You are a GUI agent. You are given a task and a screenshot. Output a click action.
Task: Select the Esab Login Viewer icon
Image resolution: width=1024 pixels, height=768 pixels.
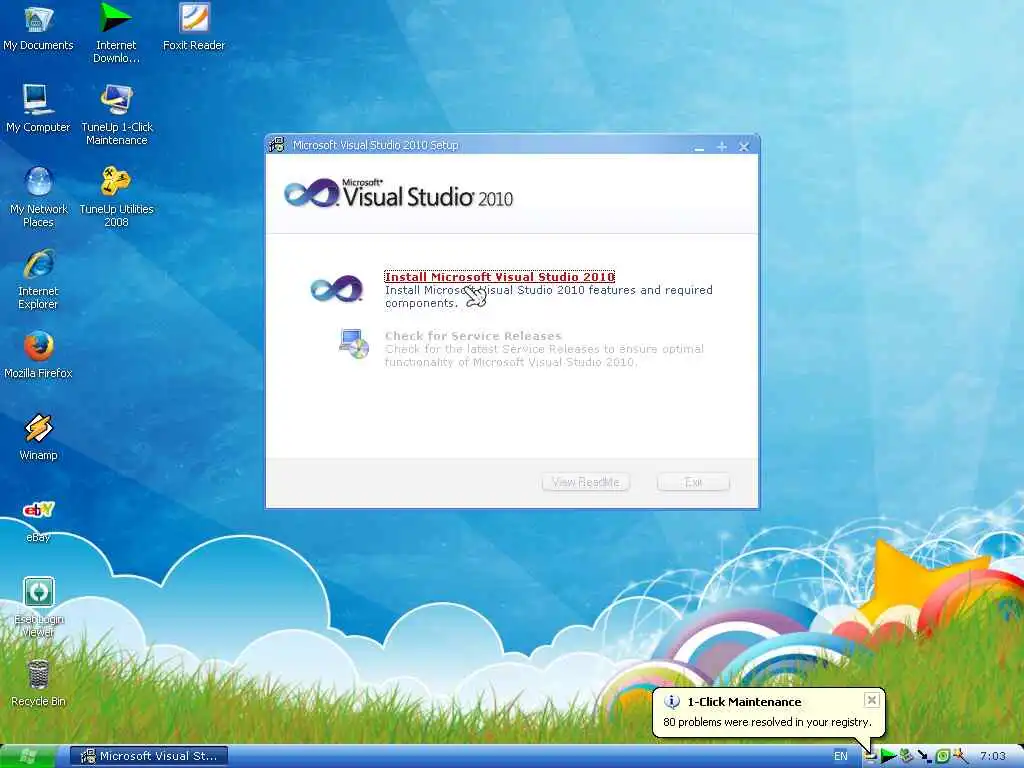click(x=39, y=607)
